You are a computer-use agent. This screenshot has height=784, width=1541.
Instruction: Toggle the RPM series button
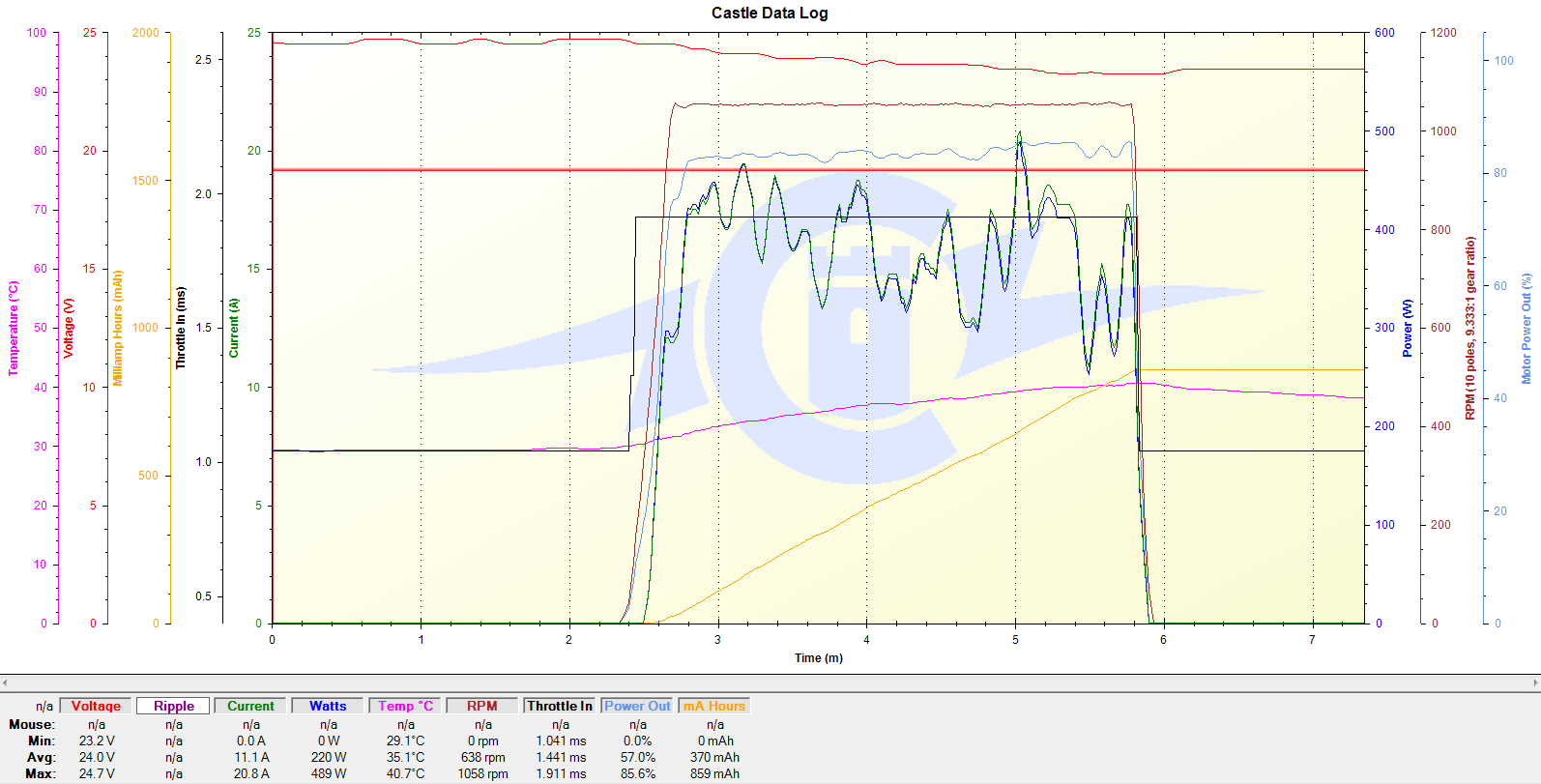(482, 706)
